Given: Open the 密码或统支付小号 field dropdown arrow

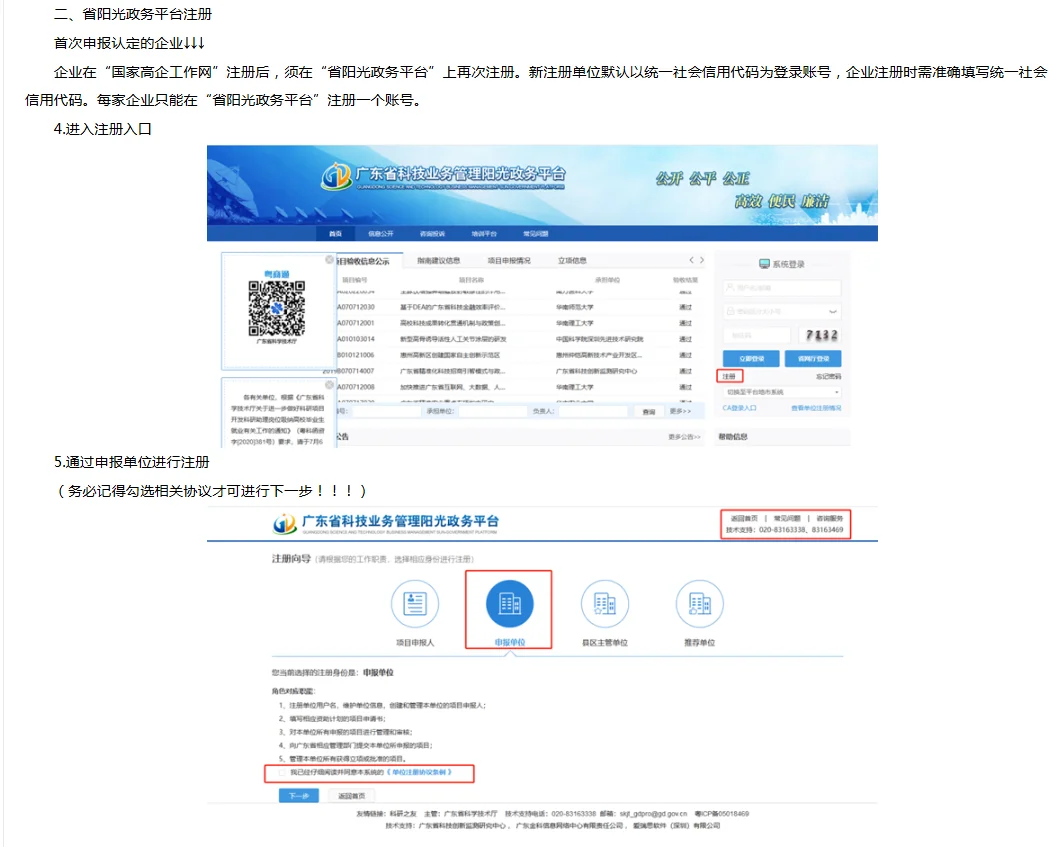Looking at the screenshot, I should pos(833,312).
